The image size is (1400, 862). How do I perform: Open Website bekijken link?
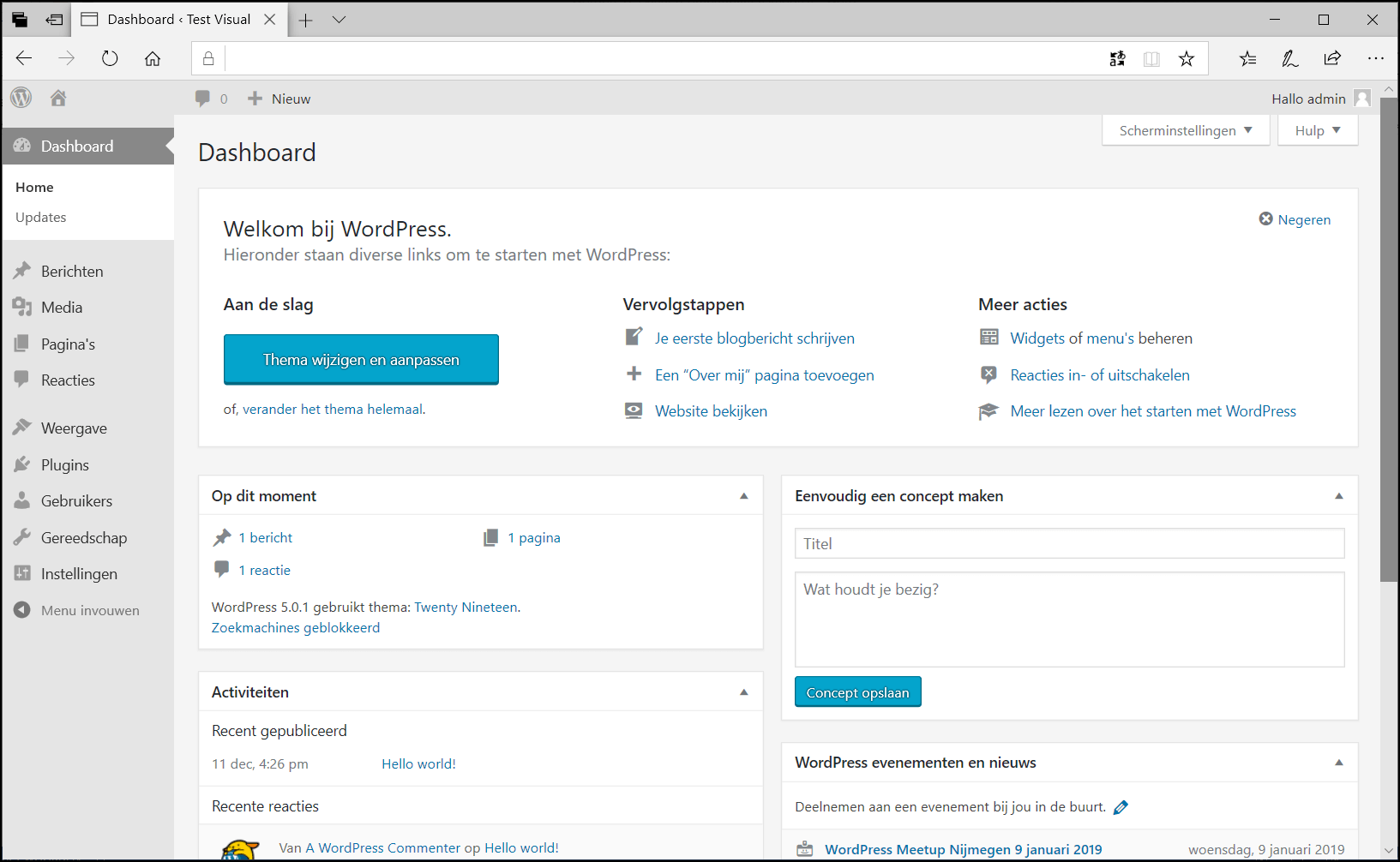(711, 411)
